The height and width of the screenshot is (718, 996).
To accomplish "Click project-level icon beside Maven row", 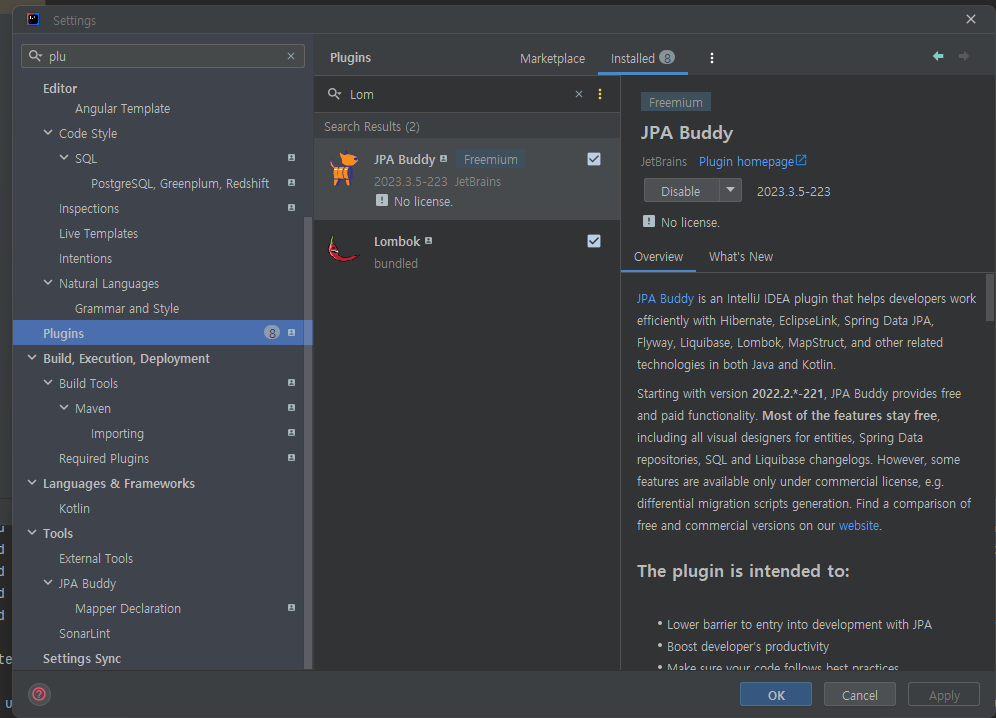I will point(291,408).
